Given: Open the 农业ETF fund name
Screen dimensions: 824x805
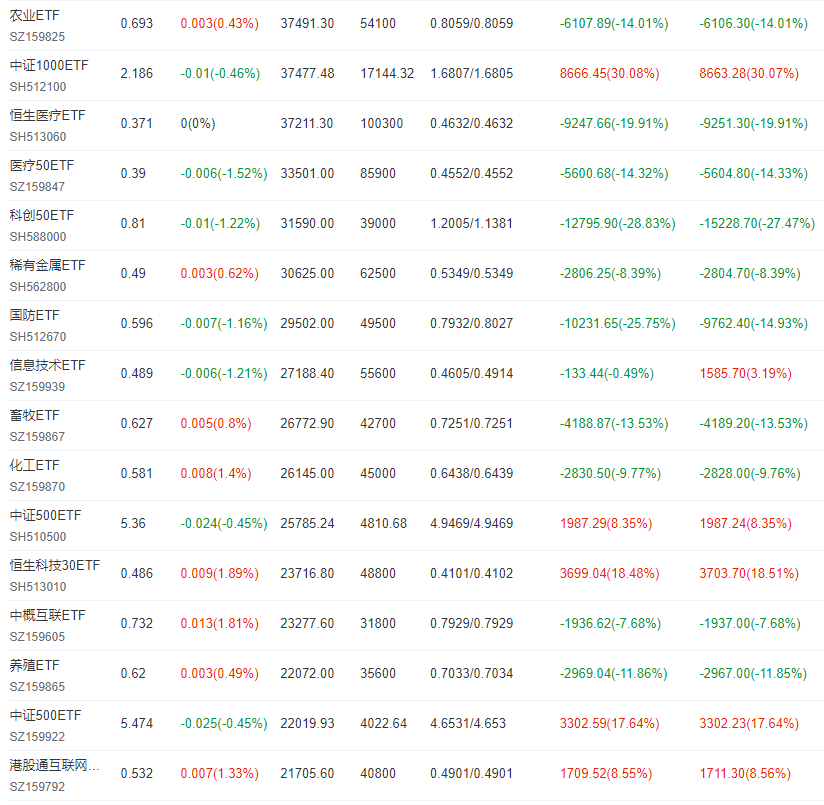Looking at the screenshot, I should pyautogui.click(x=35, y=16).
